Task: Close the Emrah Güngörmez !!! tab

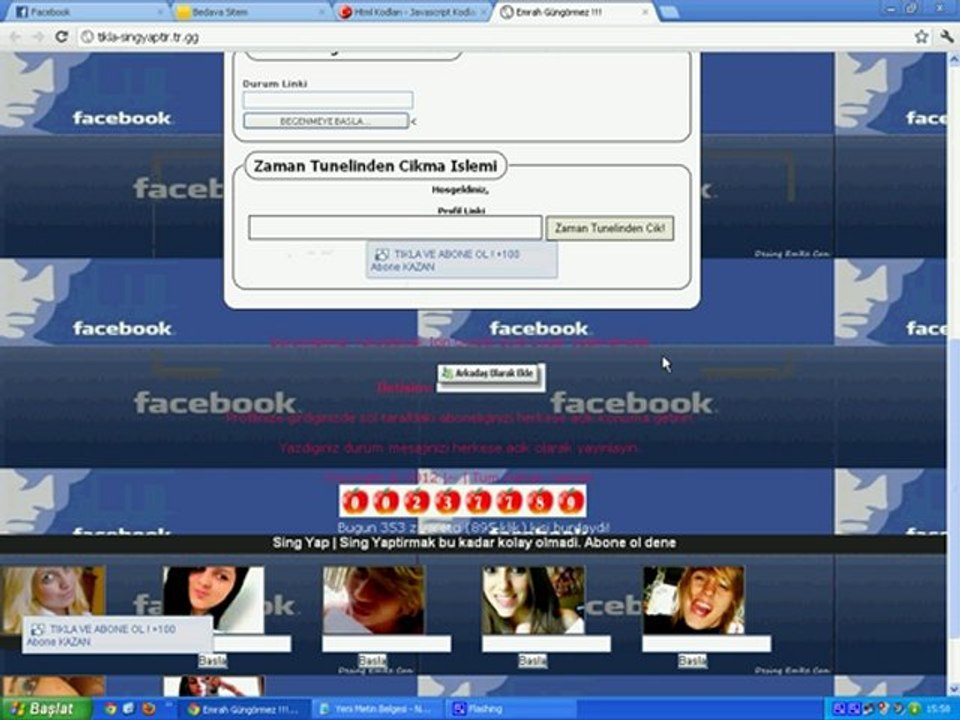Action: (645, 12)
